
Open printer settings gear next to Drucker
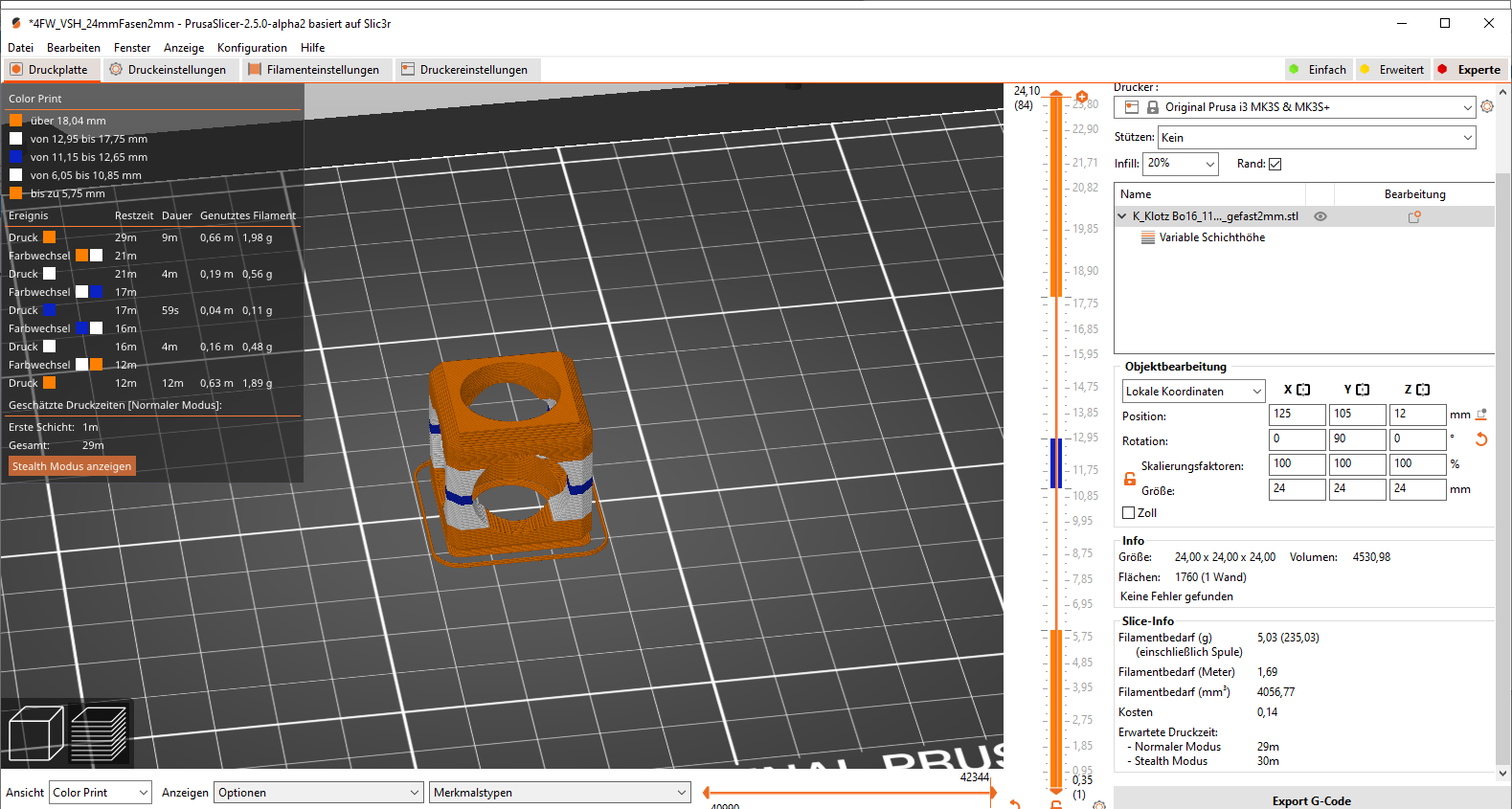[1487, 106]
